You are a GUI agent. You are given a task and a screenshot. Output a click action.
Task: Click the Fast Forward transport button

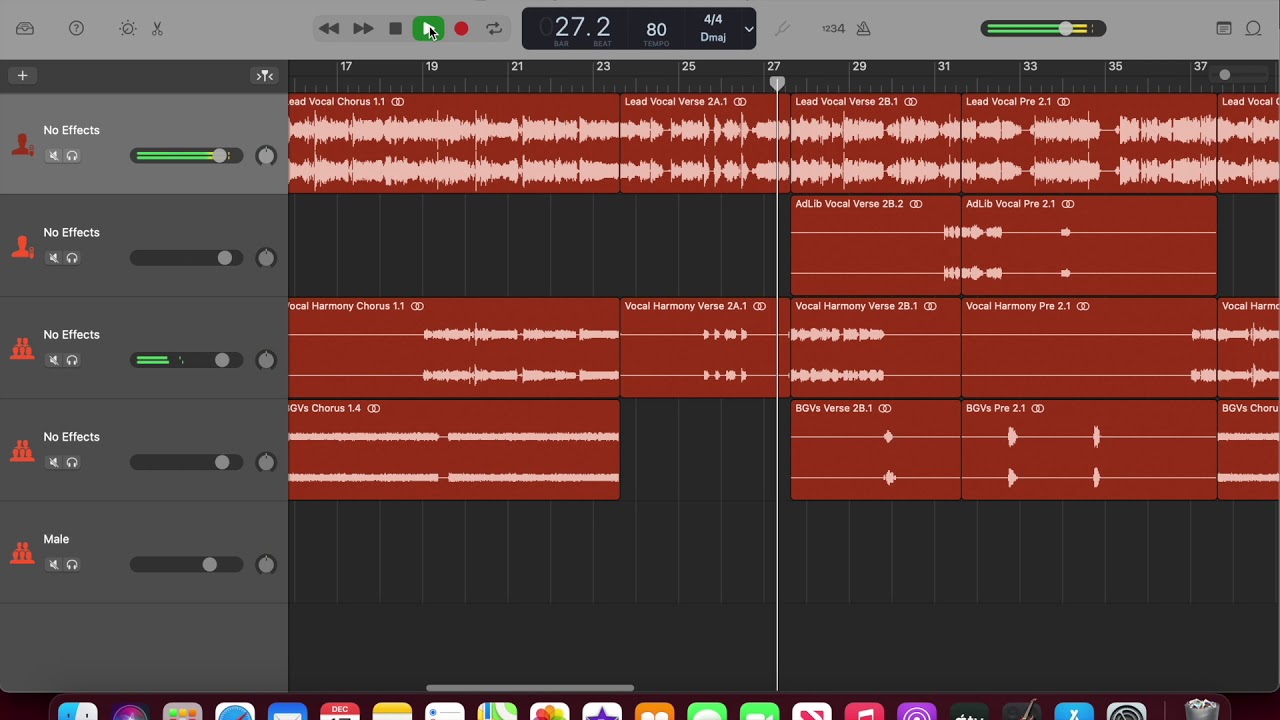pos(363,29)
